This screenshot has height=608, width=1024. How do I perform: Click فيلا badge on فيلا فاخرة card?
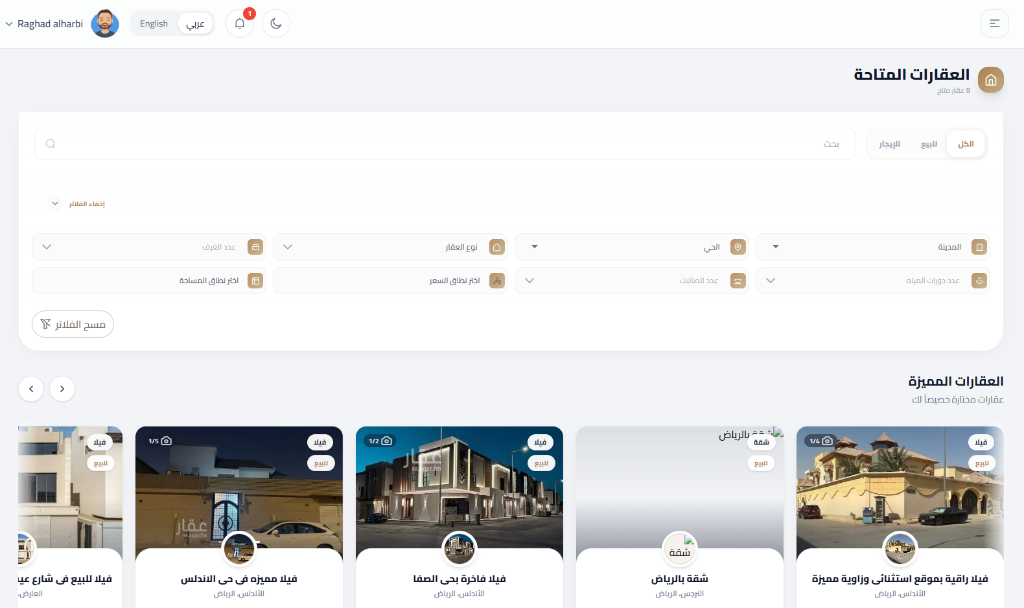click(540, 442)
